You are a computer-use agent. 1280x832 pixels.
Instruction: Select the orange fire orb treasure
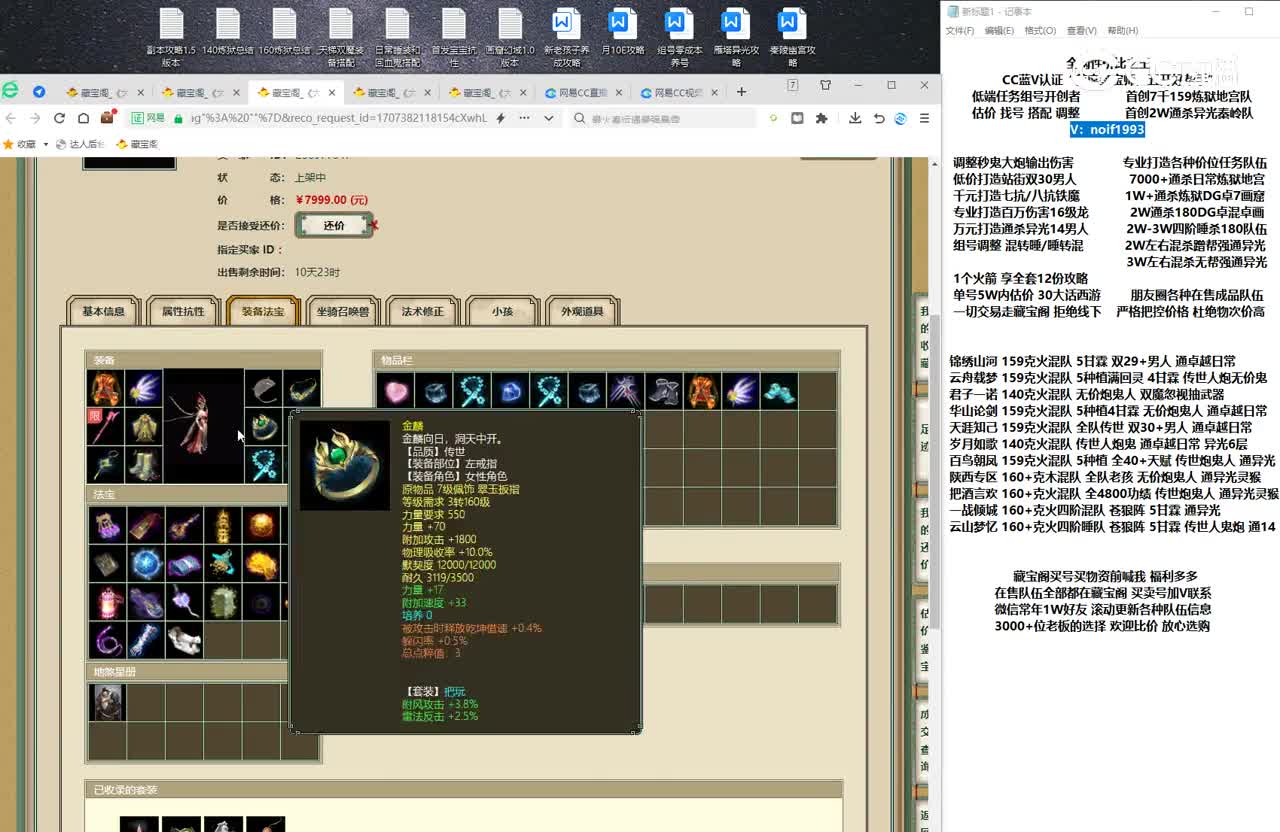tap(262, 525)
